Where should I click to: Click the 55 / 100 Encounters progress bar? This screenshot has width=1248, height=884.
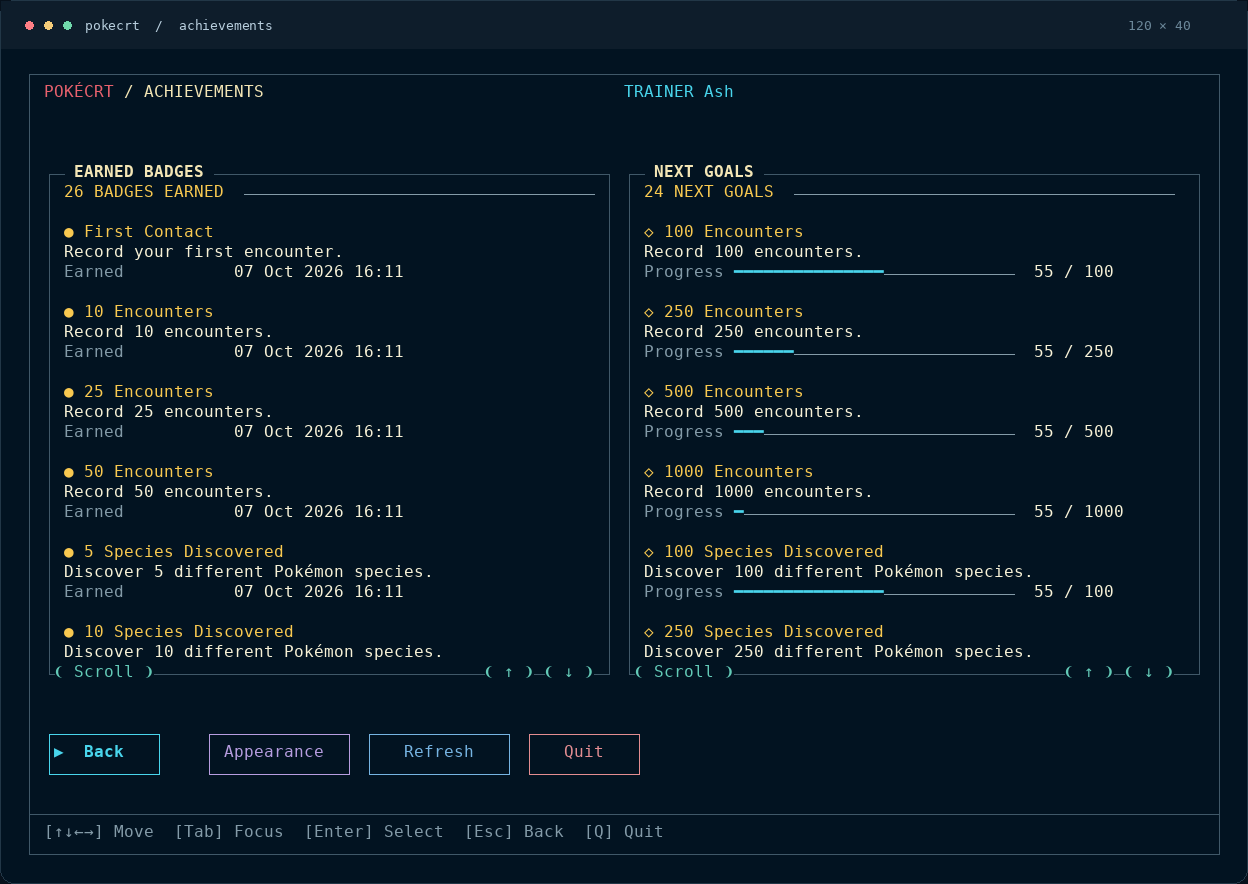(x=874, y=272)
